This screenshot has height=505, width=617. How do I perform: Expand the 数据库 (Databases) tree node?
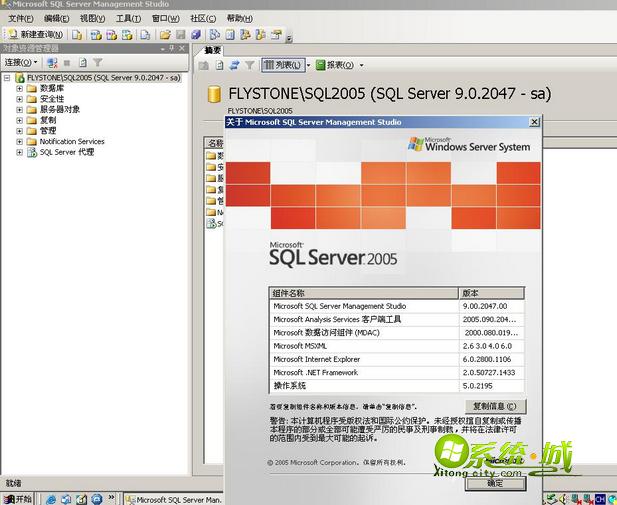[x=19, y=89]
